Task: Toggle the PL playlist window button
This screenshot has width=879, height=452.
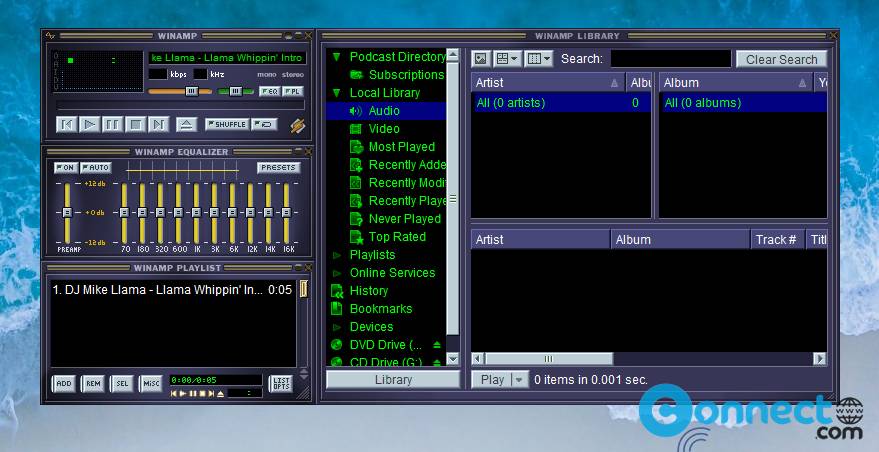Action: [293, 91]
